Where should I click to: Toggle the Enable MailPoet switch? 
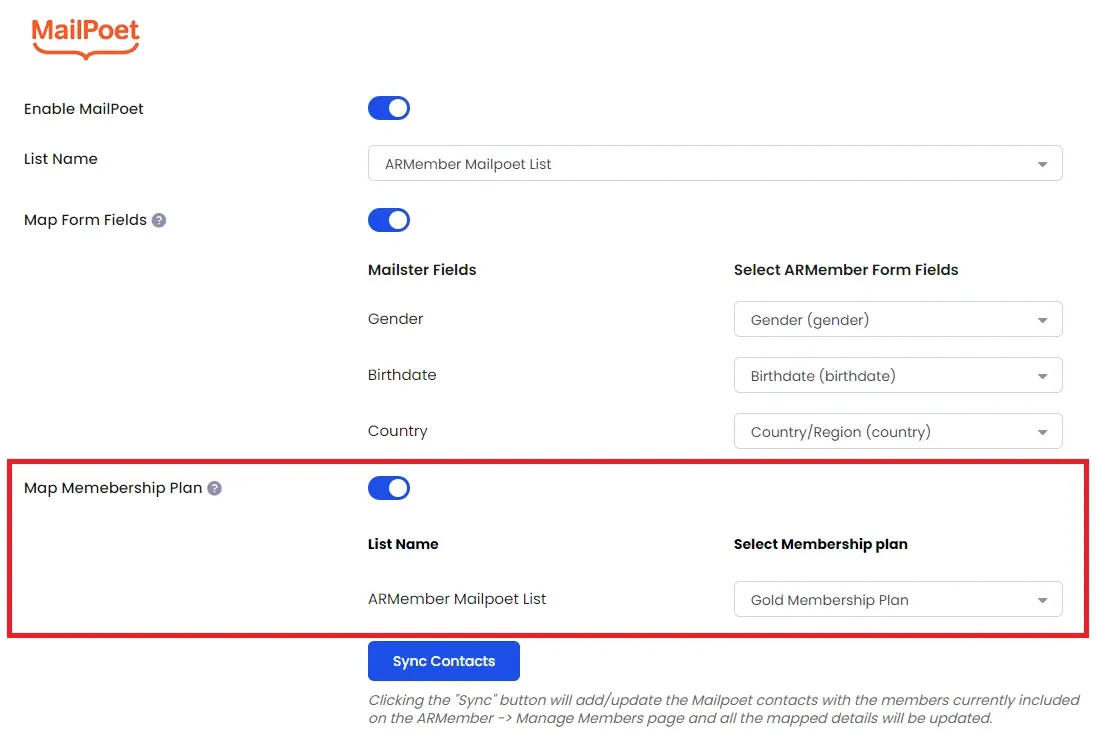389,108
